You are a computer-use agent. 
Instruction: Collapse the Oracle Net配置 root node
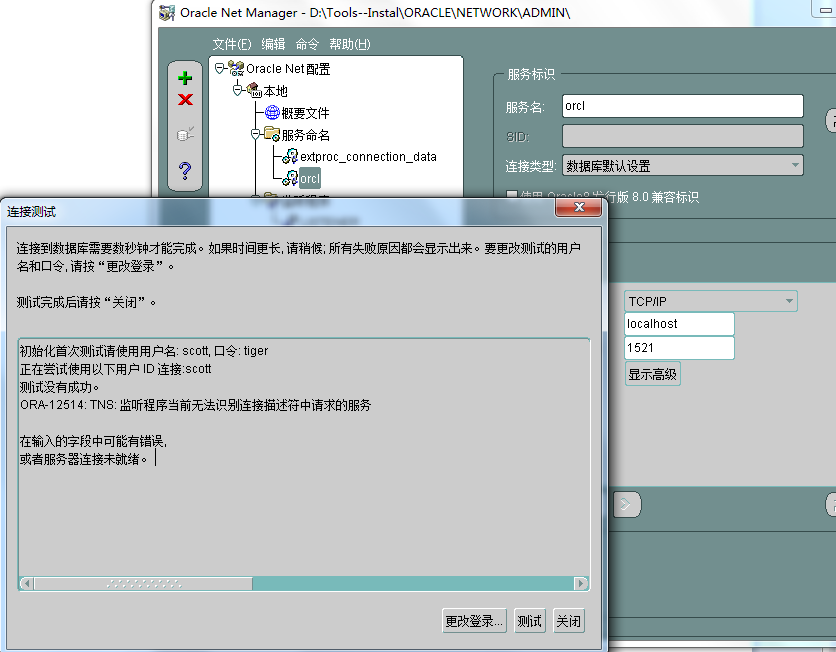tap(219, 68)
